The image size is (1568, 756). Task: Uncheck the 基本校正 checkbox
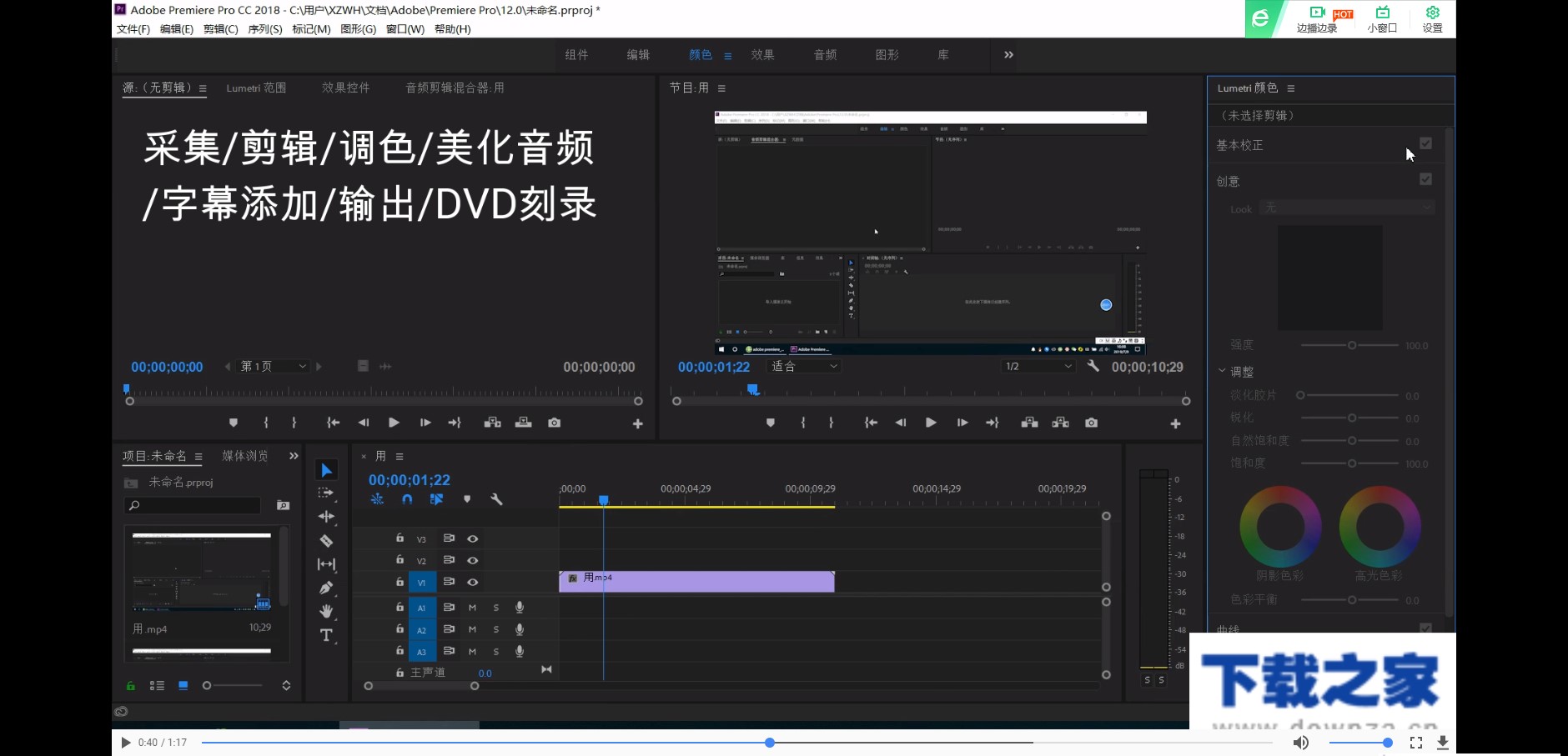(1425, 143)
